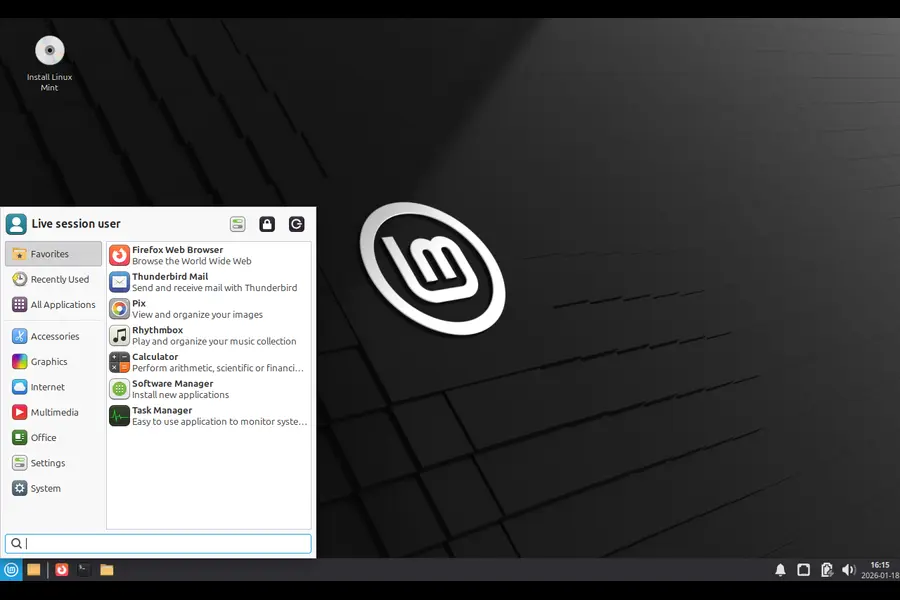Click the logout icon in the menu
The width and height of the screenshot is (900, 600).
[x=296, y=224]
